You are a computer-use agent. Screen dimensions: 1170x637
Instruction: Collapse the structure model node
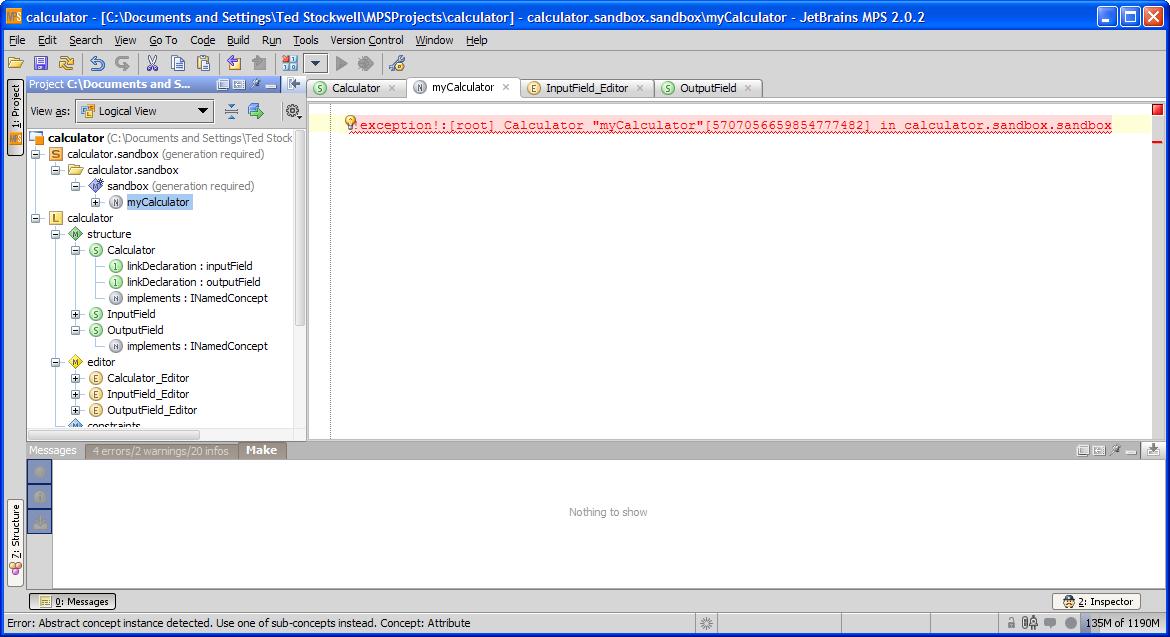click(x=56, y=234)
